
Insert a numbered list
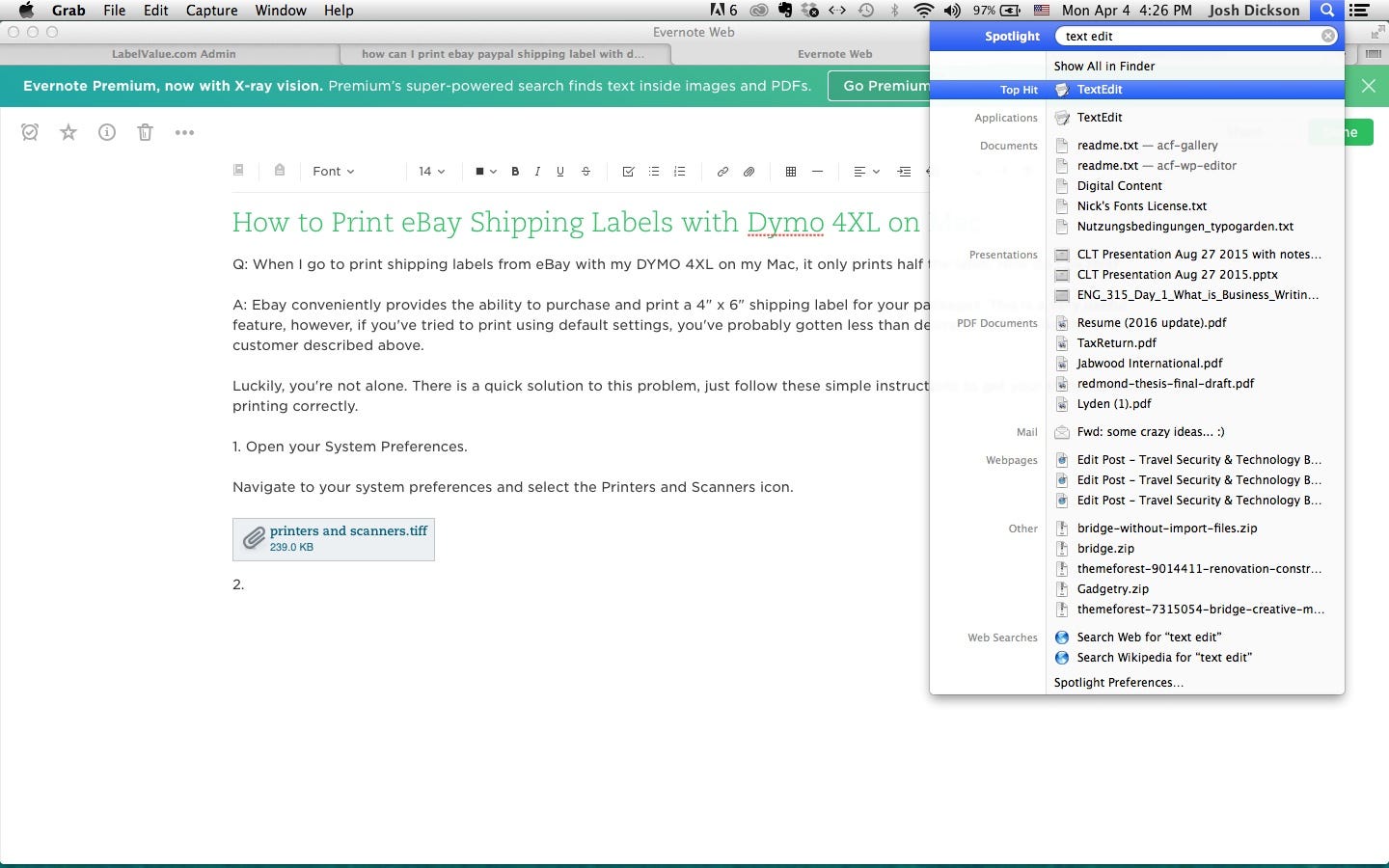pos(680,172)
